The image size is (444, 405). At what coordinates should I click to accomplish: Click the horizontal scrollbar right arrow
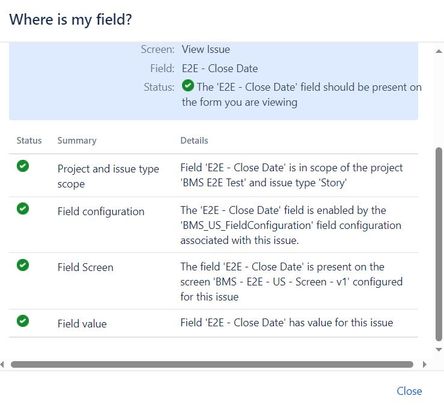[424, 364]
